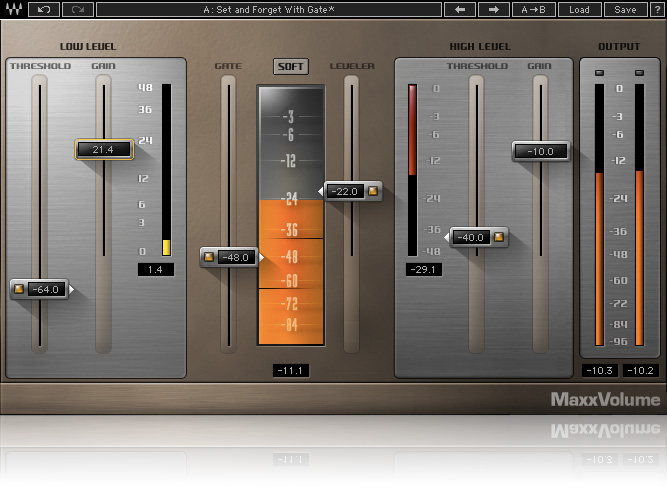The width and height of the screenshot is (667, 497).
Task: Click the redo arrow icon
Action: [78, 9]
